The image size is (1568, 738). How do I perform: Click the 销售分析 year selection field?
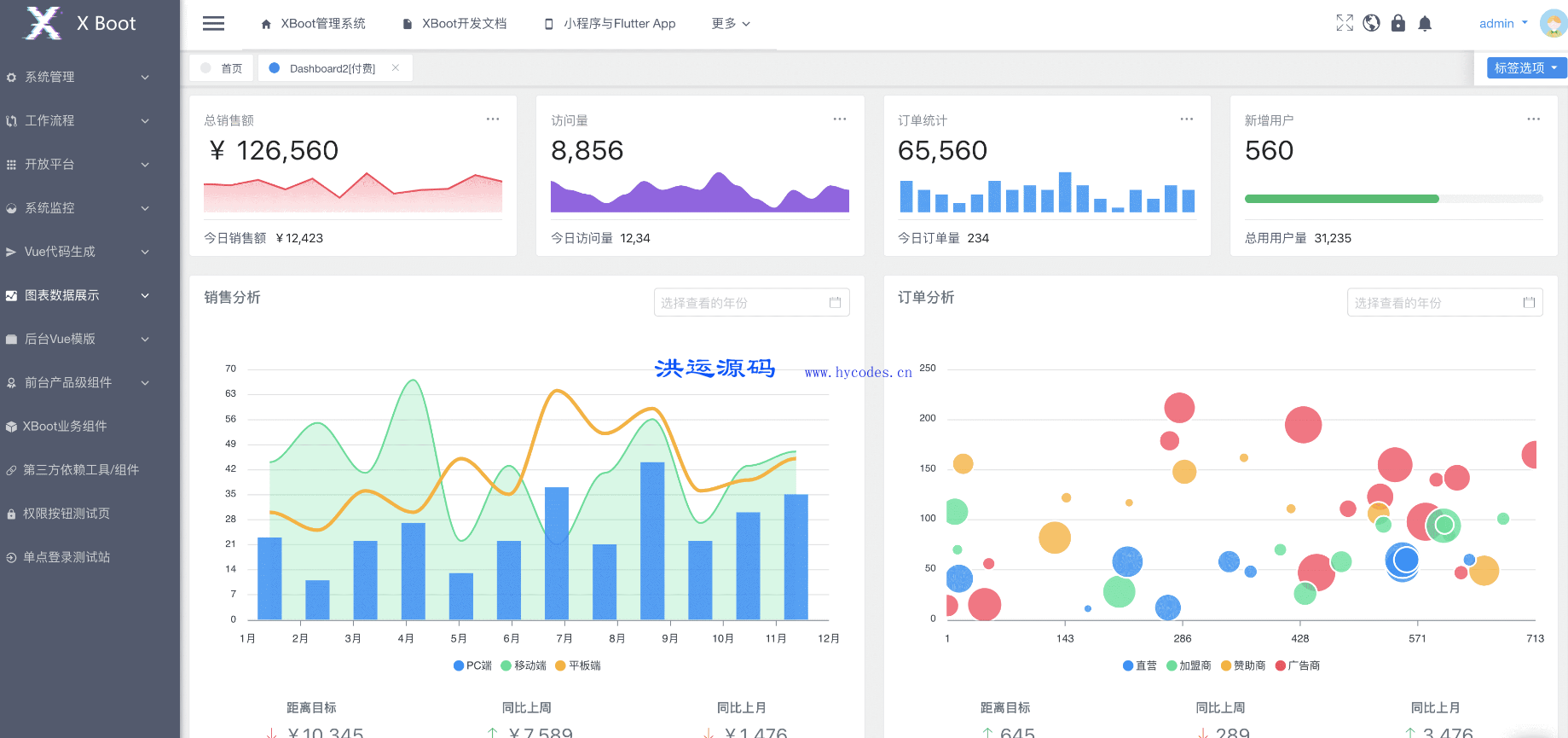coord(751,303)
